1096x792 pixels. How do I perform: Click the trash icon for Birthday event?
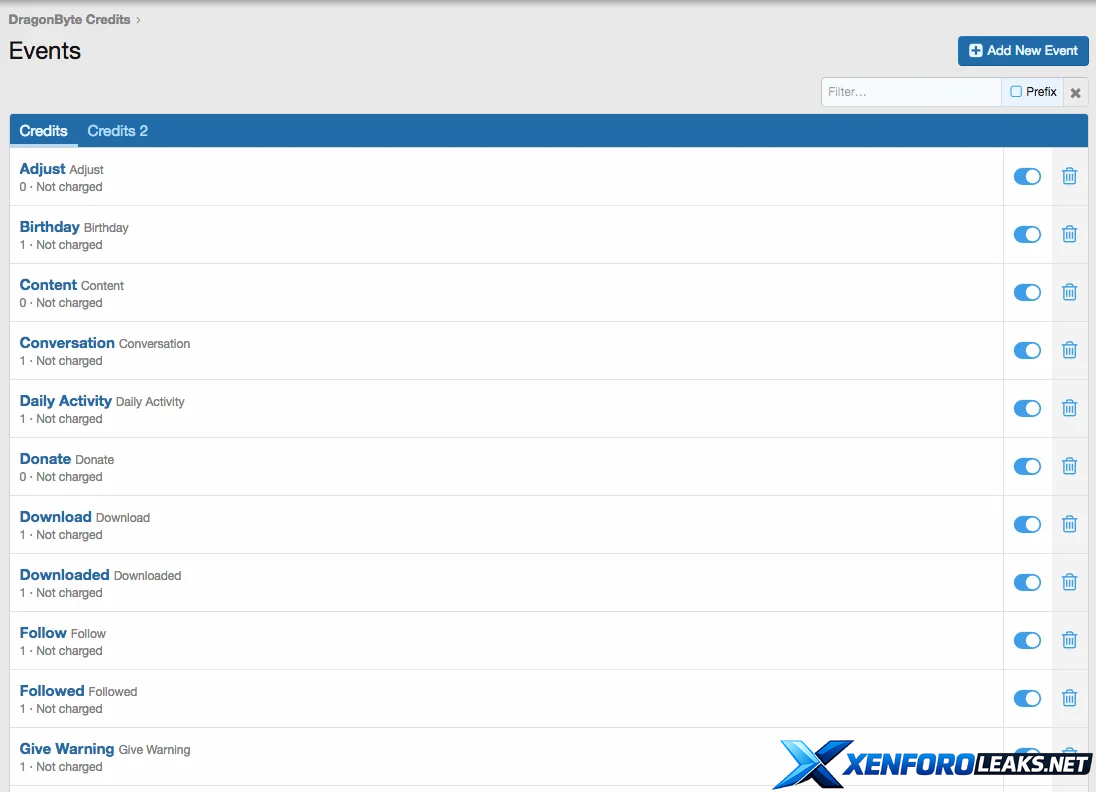[1069, 234]
